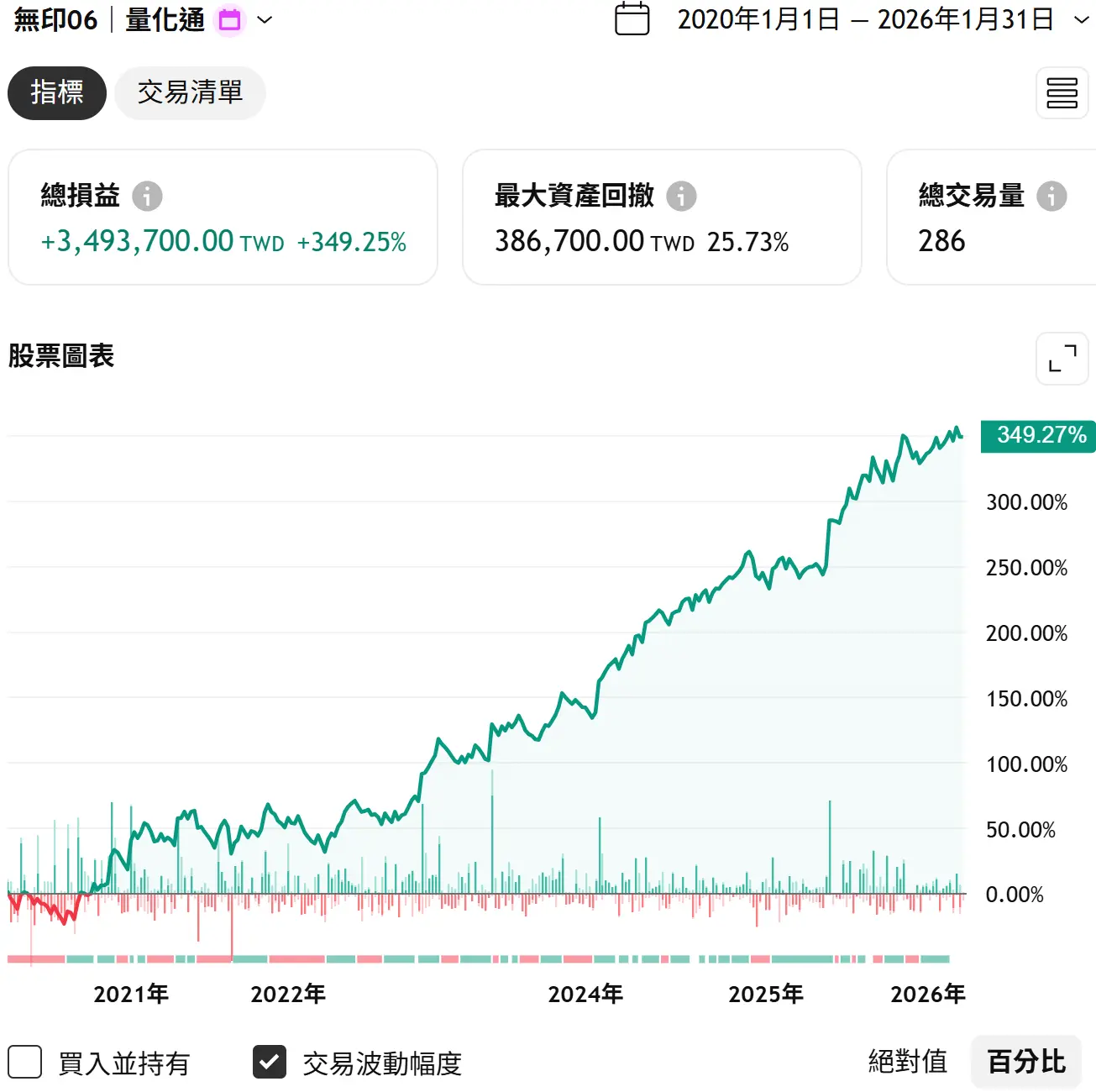Viewport: 1096px width, 1092px height.
Task: Click the purple calendar badge next to 量化通
Action: tap(229, 20)
